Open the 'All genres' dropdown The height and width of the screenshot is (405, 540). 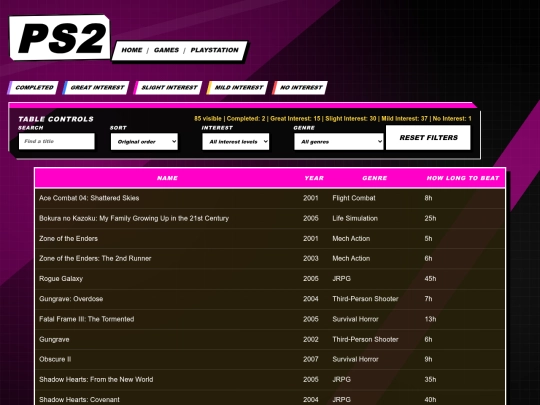coord(339,142)
